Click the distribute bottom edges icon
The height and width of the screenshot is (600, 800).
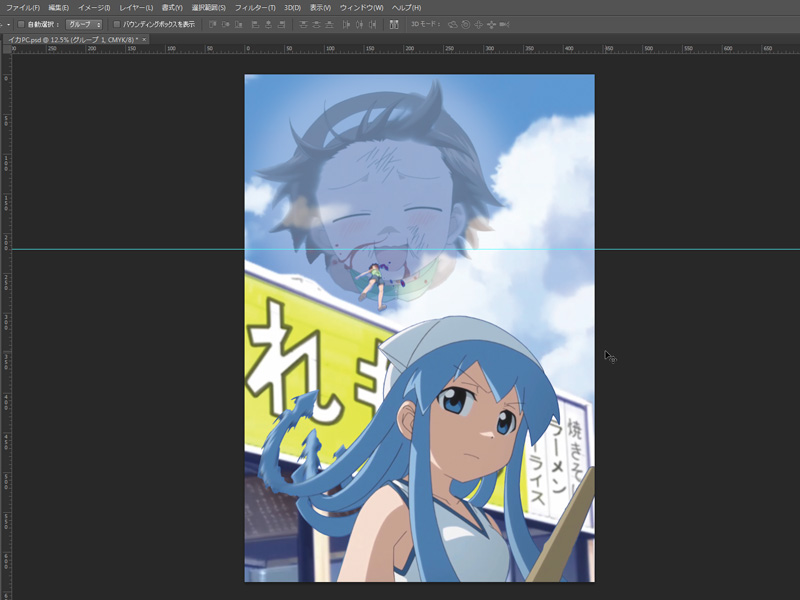[330, 24]
